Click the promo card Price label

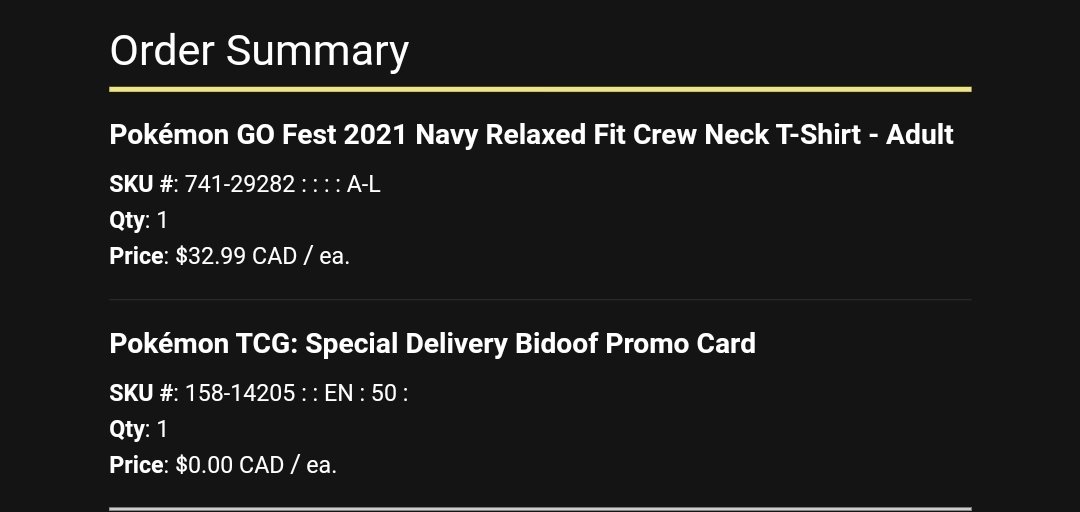[136, 465]
